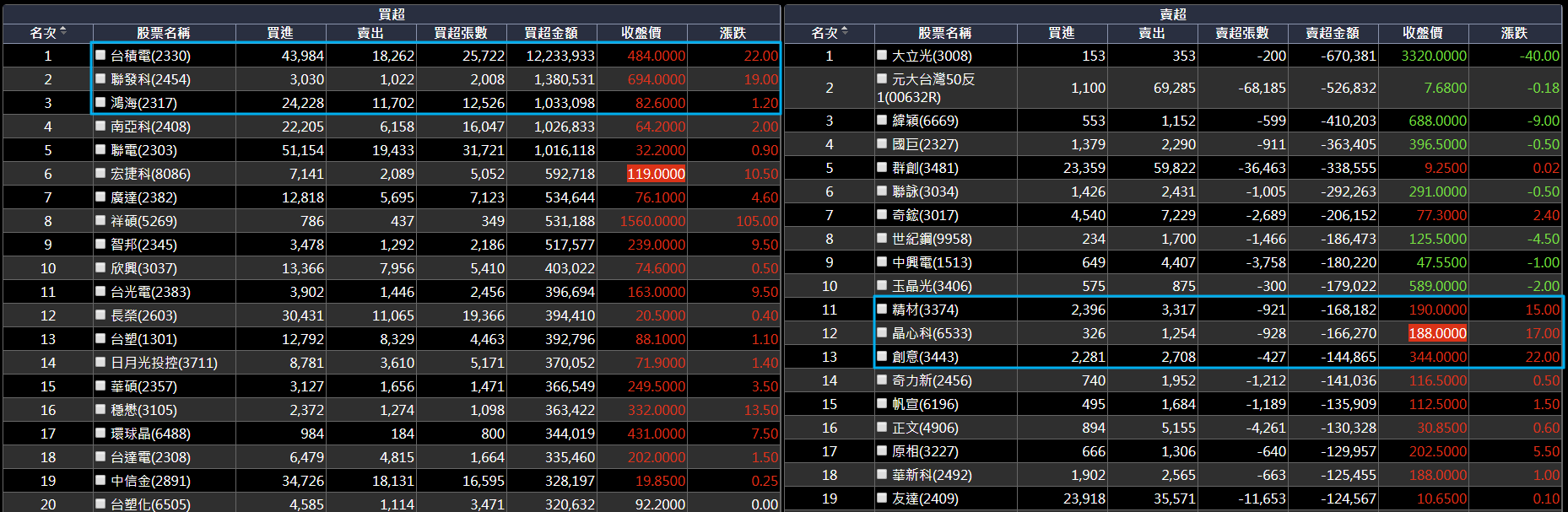Enable the 緯穎(6669) checkbox
This screenshot has width=1568, height=512.
point(882,120)
